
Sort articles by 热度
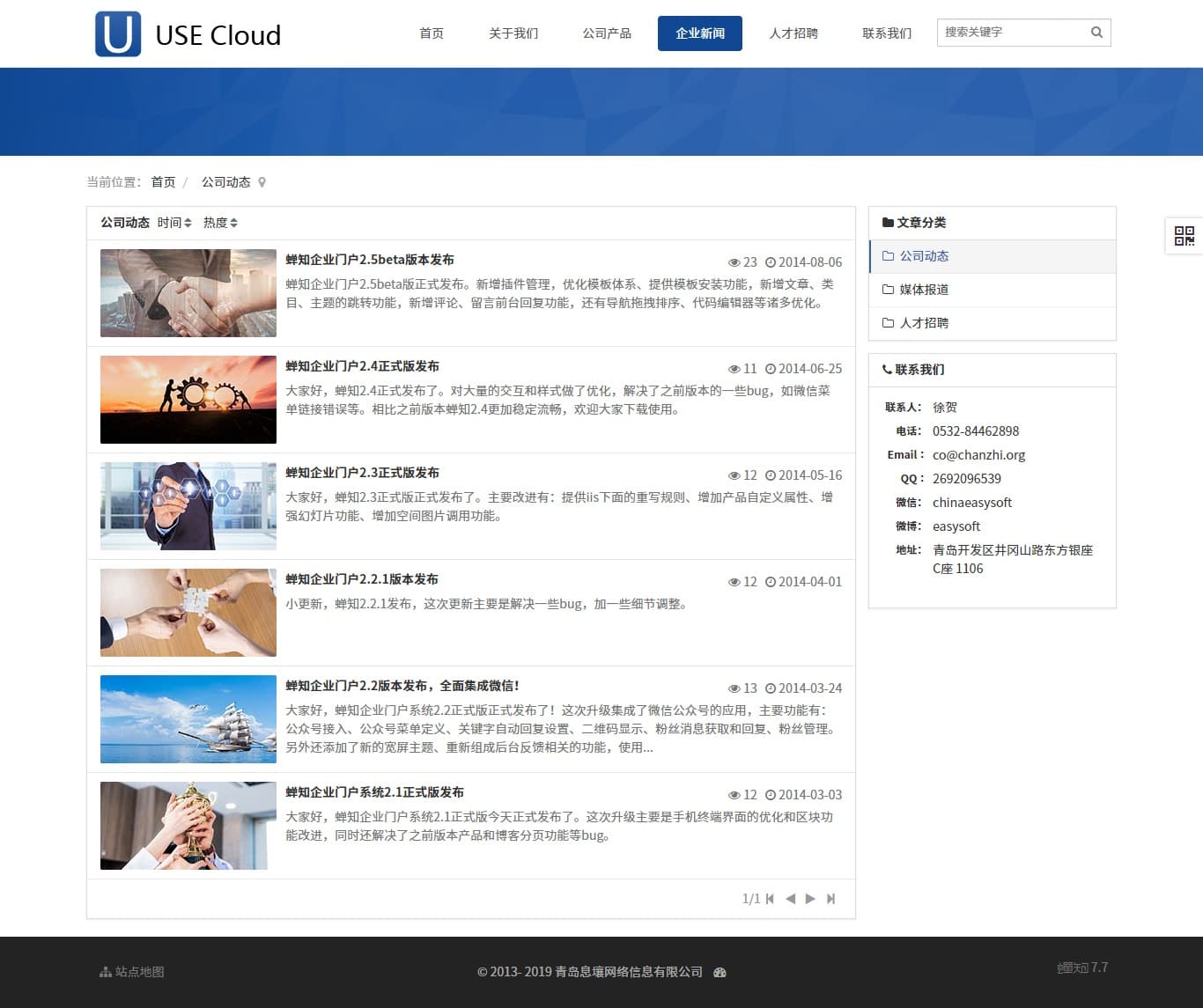(x=220, y=223)
